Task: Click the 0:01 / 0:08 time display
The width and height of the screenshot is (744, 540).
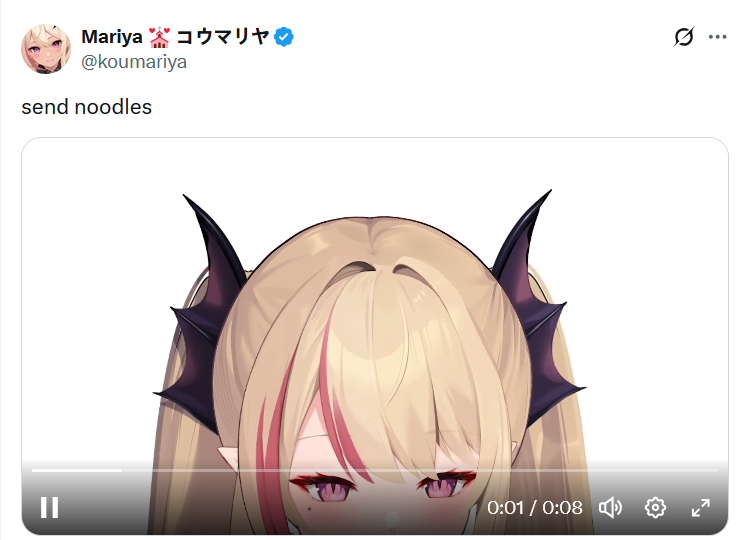Action: pos(535,508)
